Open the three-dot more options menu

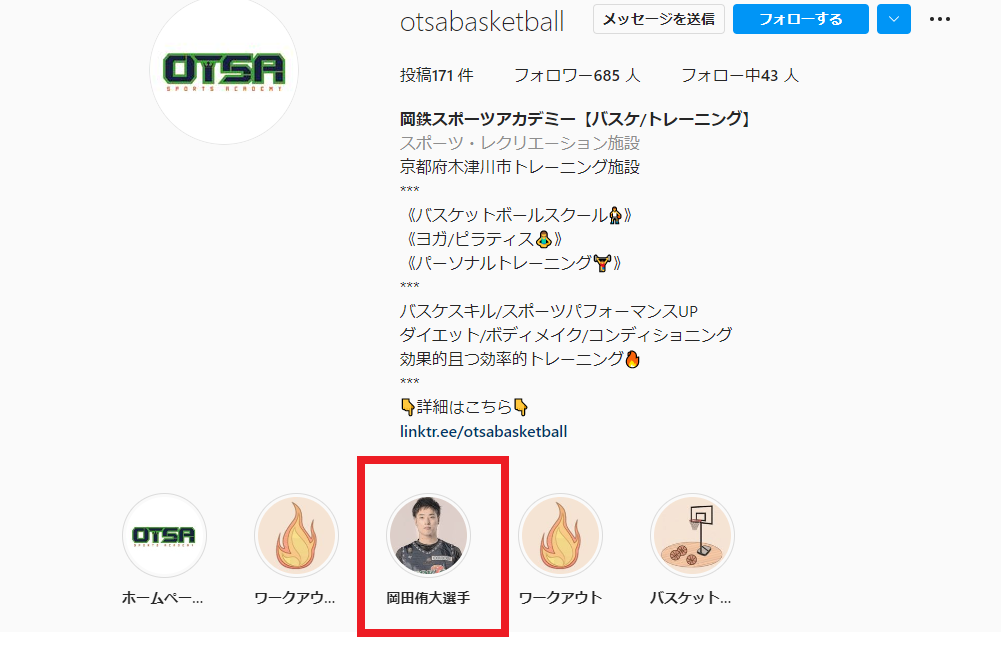(939, 19)
